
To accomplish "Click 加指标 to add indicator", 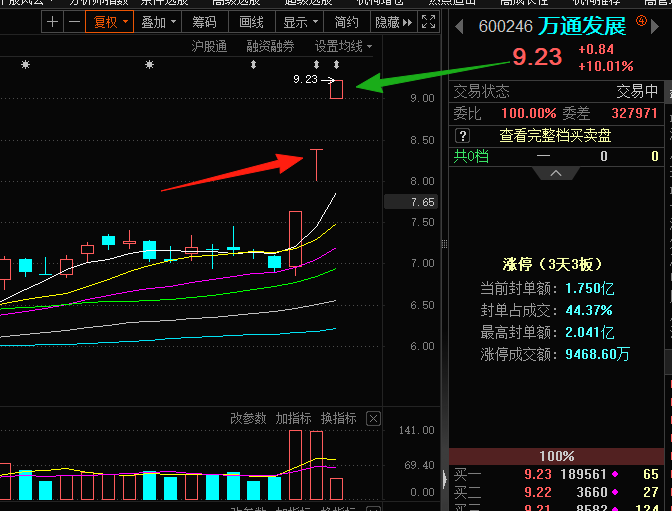I will coord(294,418).
